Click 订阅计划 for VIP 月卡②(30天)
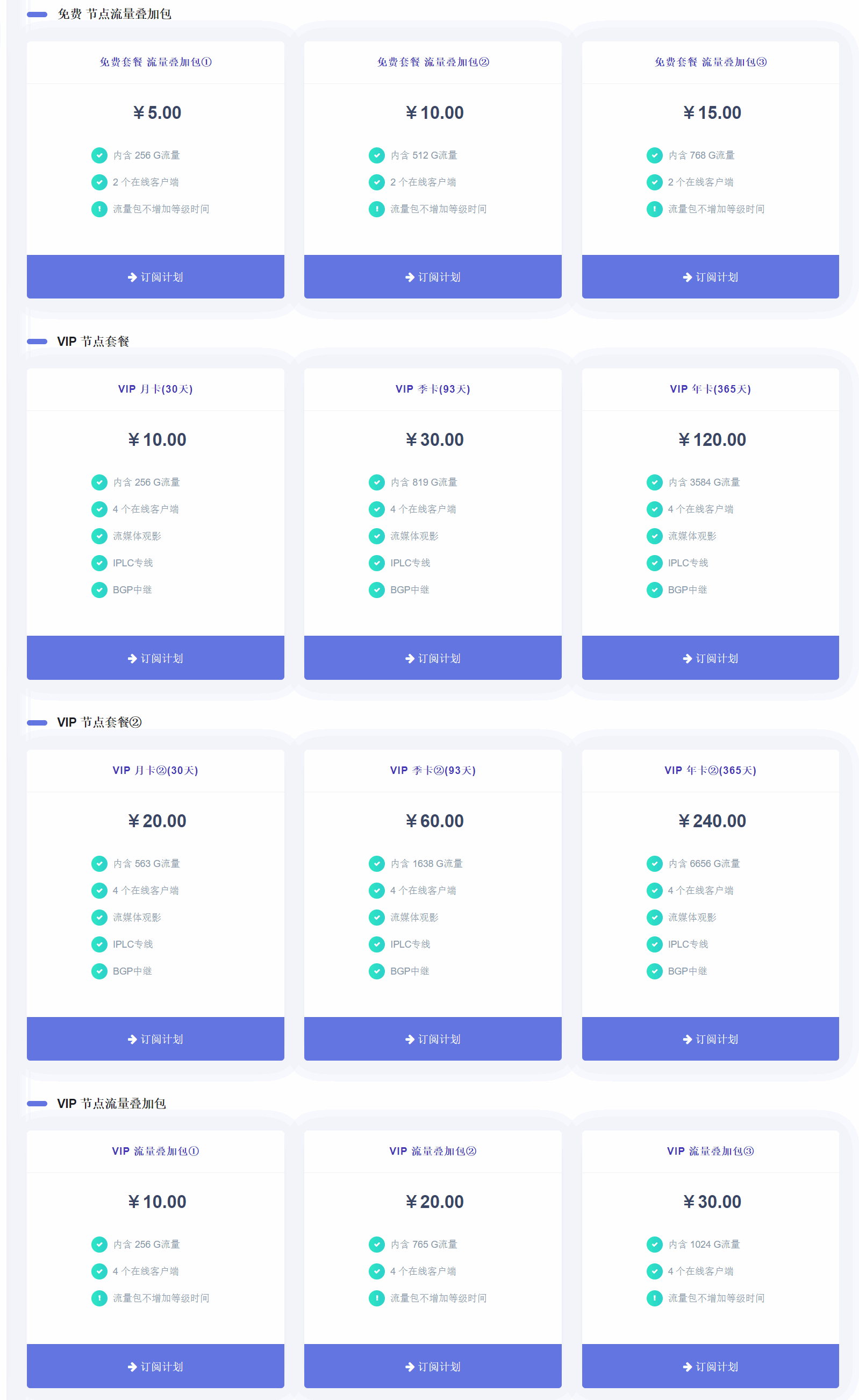The image size is (859, 1400). [x=155, y=1039]
